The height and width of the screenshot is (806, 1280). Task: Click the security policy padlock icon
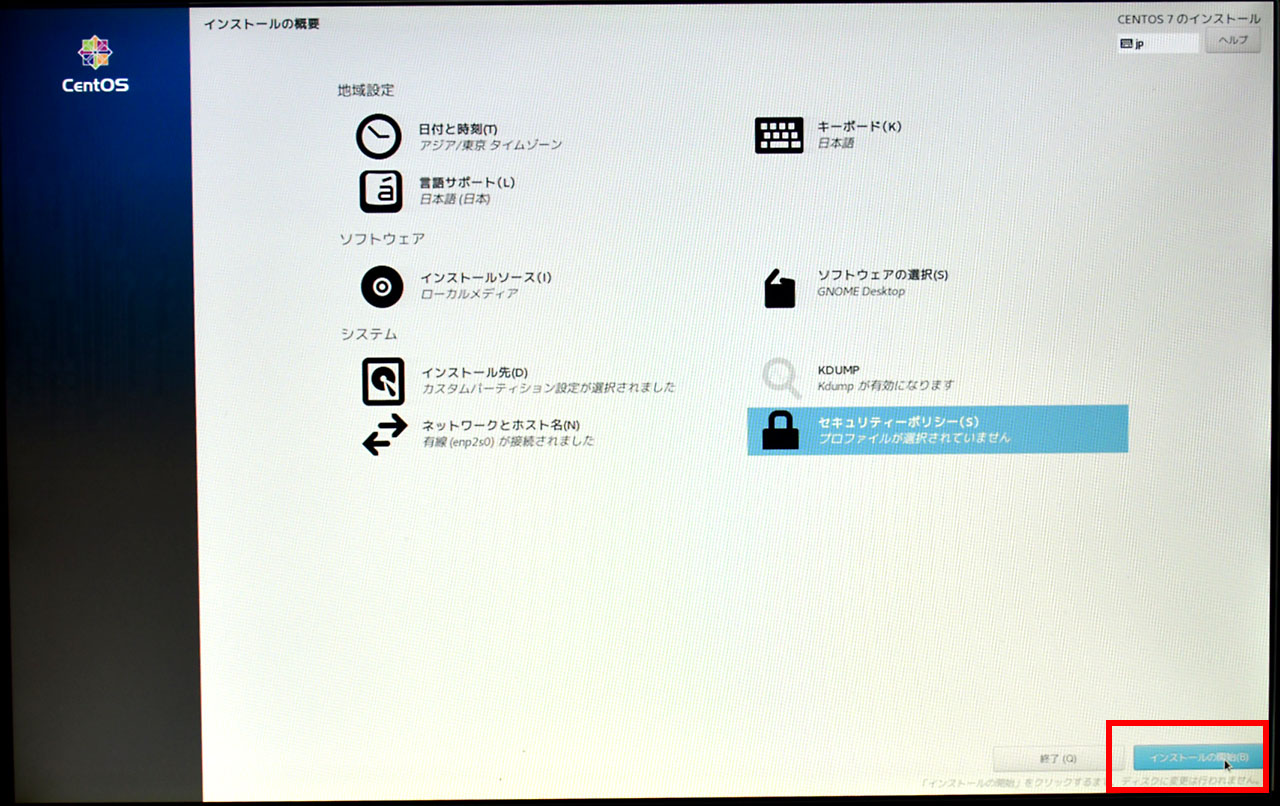(780, 429)
